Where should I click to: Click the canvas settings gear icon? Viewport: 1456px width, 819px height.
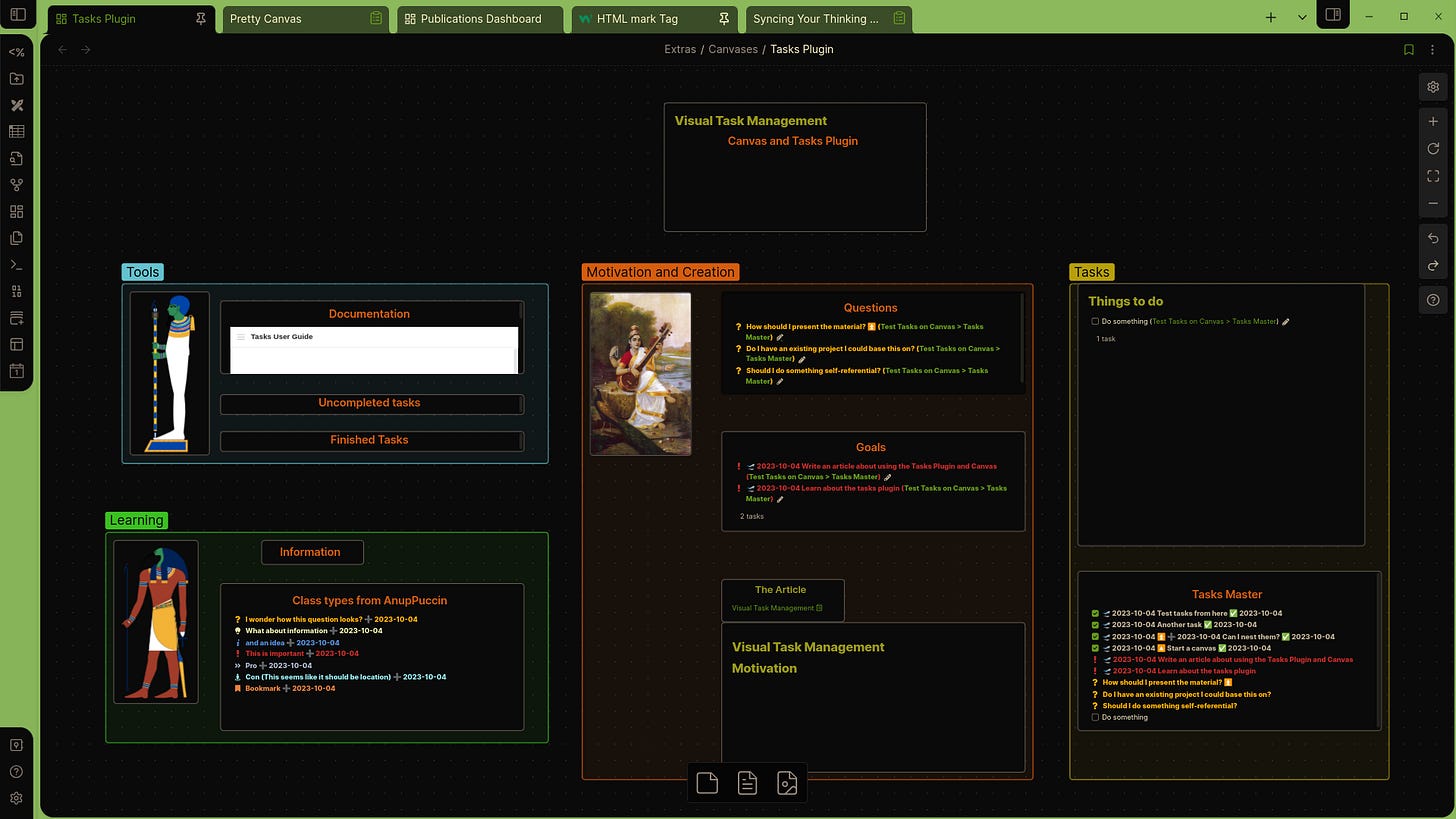point(1433,87)
